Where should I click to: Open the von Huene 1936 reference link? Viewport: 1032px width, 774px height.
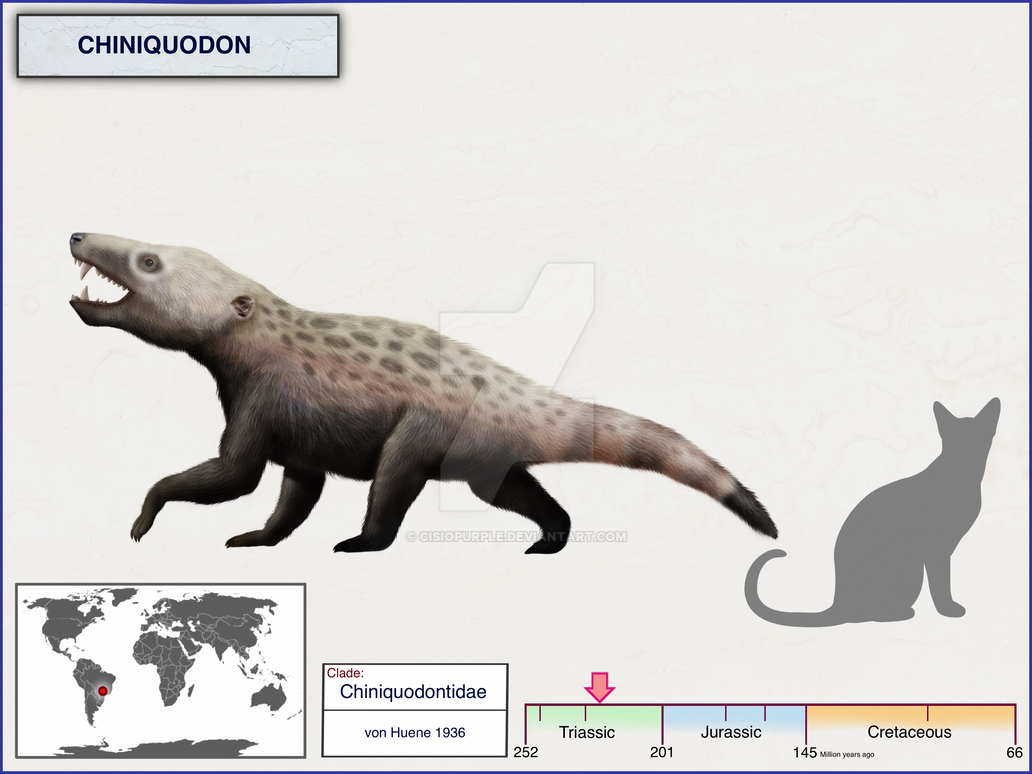click(x=414, y=732)
